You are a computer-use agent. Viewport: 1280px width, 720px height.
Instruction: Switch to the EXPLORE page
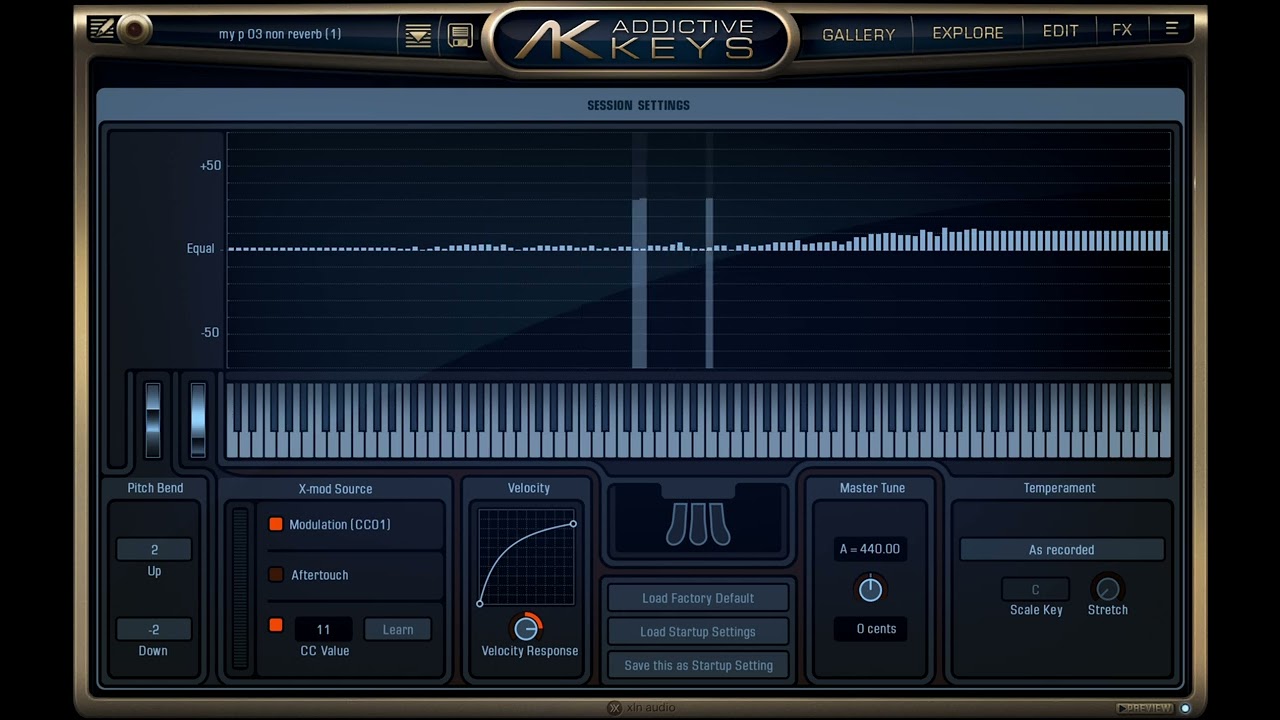click(x=968, y=33)
